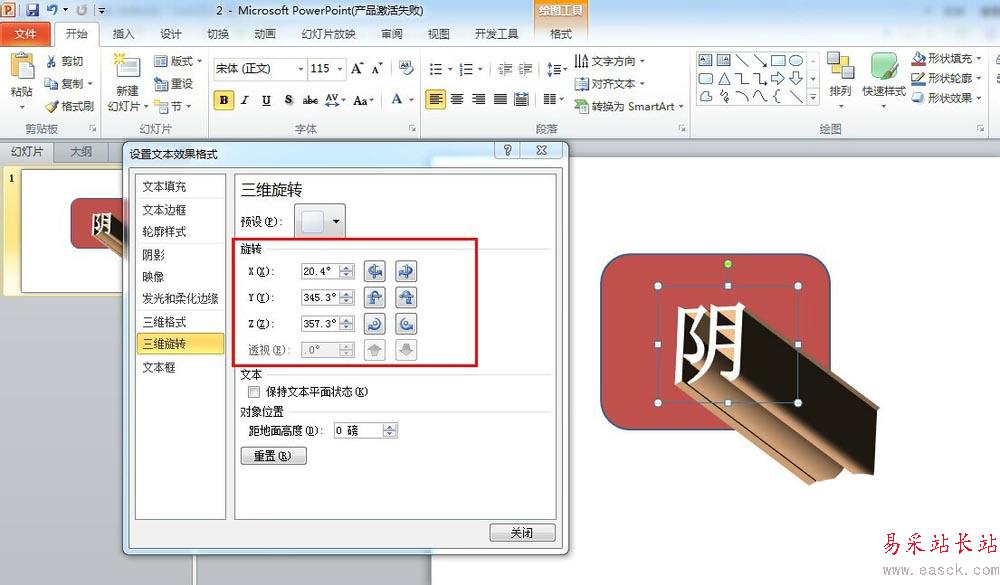Open the 文字方向 text direction dropdown
This screenshot has height=585, width=1000.
click(609, 61)
